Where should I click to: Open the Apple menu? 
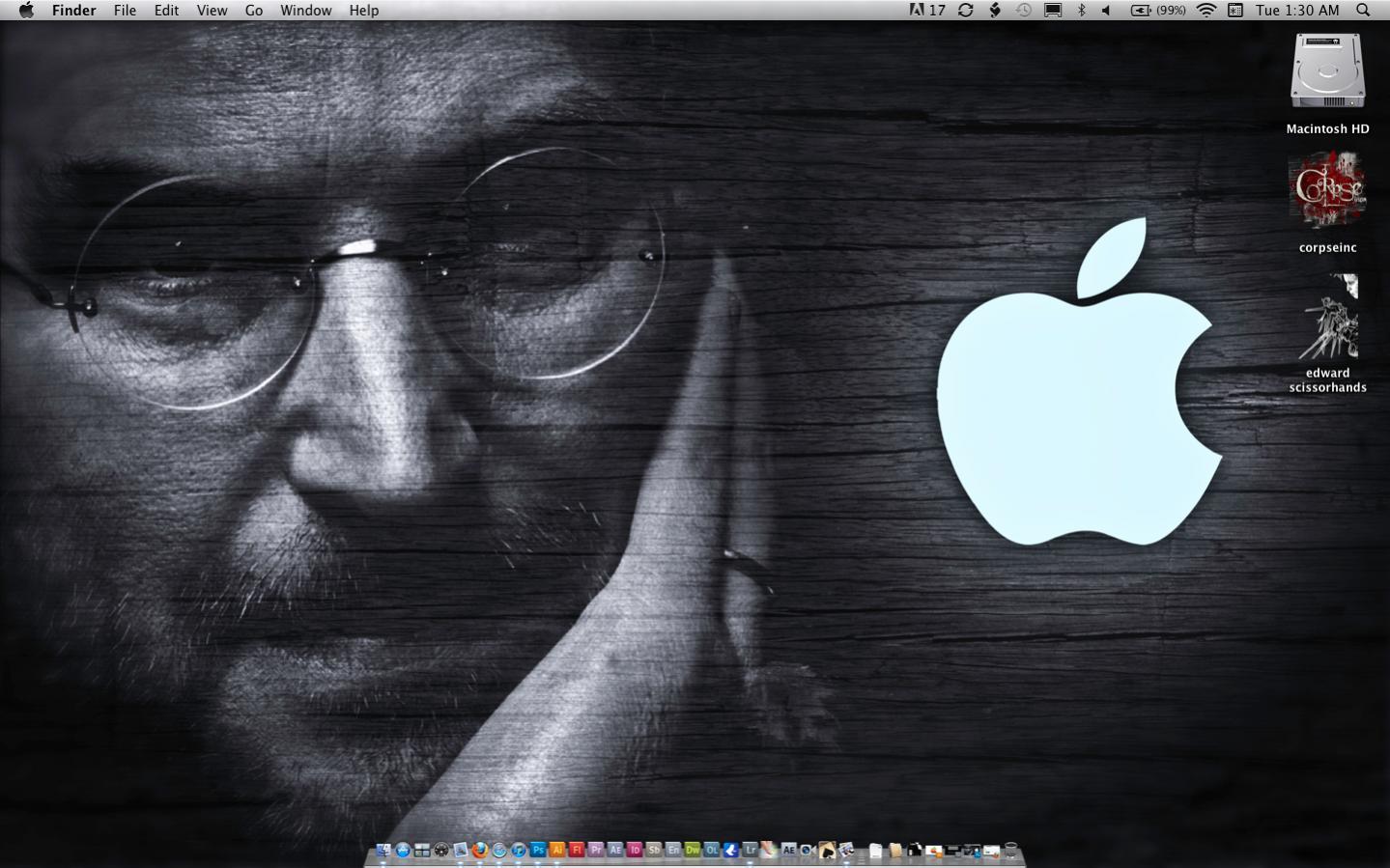click(26, 10)
